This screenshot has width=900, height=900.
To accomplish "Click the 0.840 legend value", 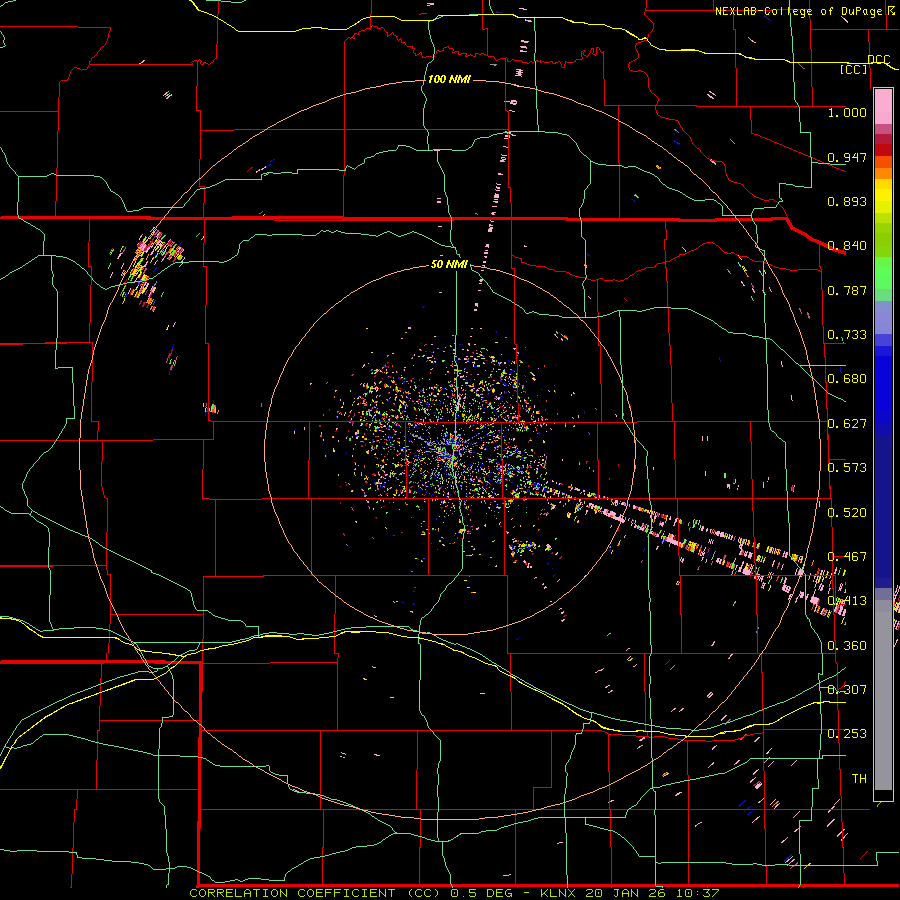I will click(x=847, y=246).
